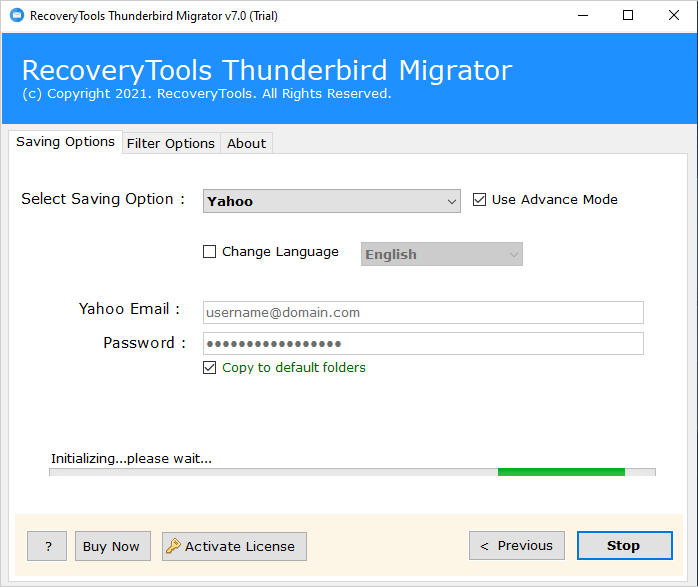Click the Activate License button
This screenshot has height=587, width=698.
click(x=234, y=546)
